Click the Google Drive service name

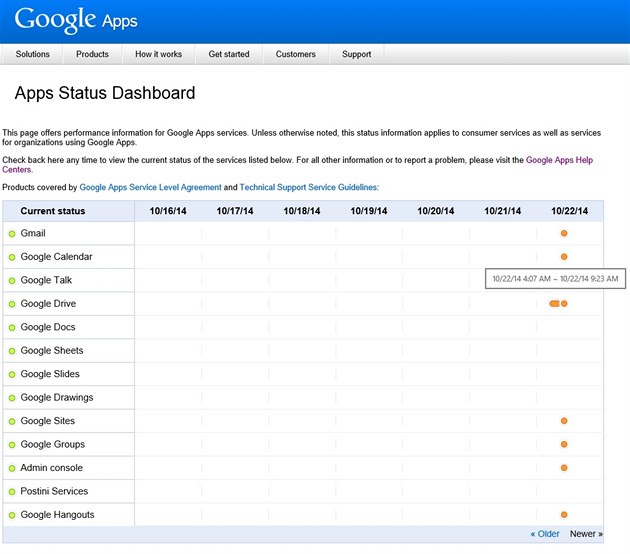click(48, 303)
